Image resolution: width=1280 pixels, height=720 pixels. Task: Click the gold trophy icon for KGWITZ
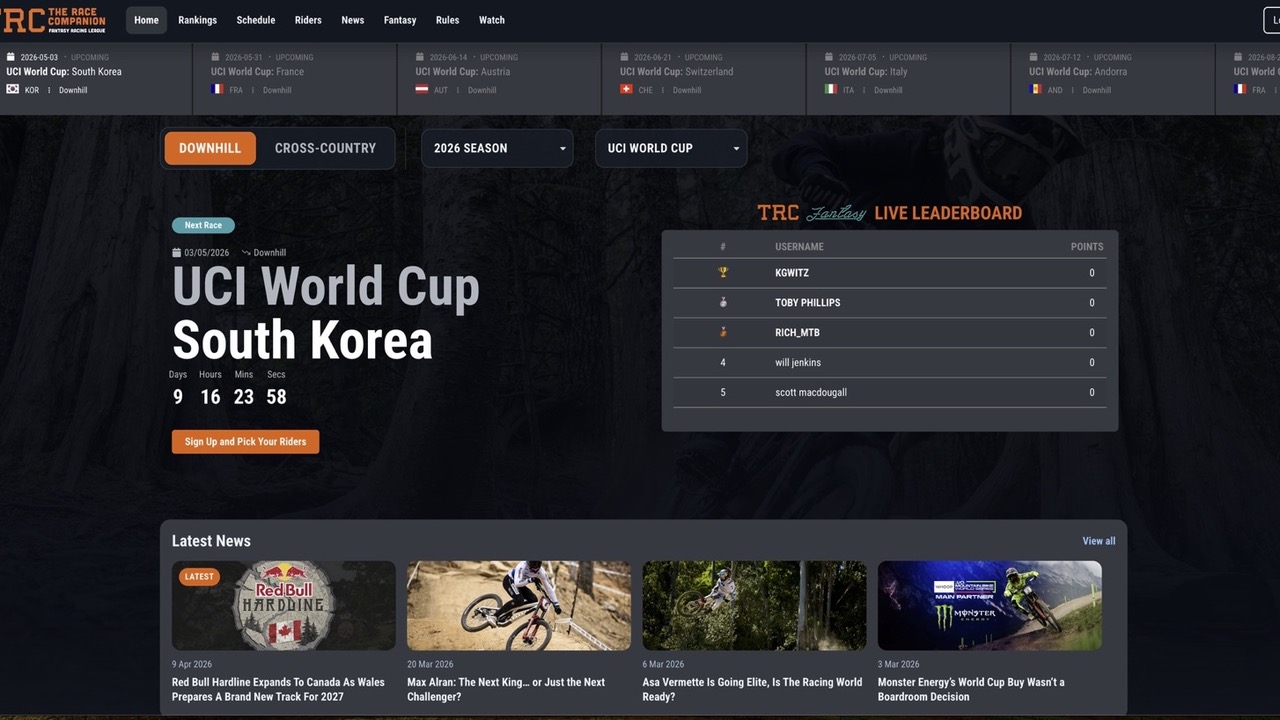[x=723, y=272]
